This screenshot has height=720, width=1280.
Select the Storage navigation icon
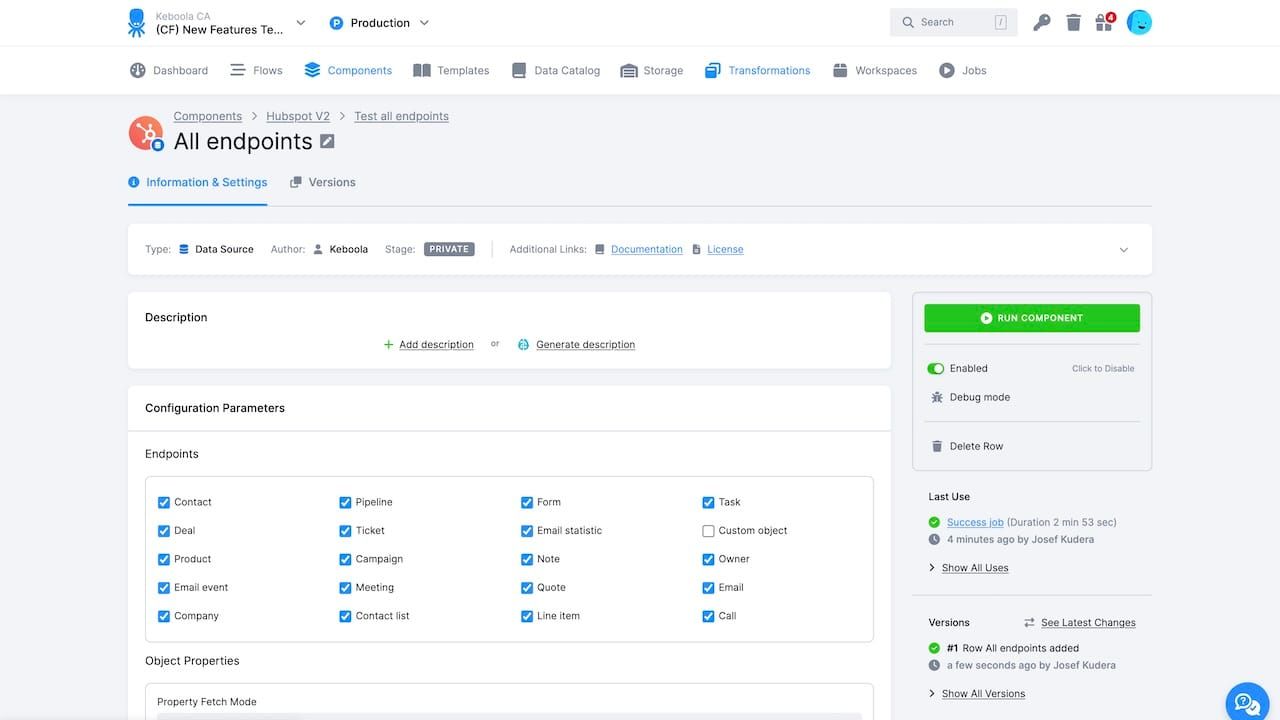point(628,70)
